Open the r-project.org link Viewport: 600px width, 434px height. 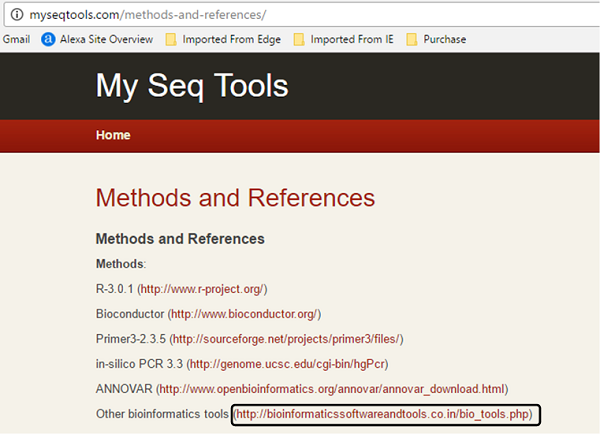point(202,289)
